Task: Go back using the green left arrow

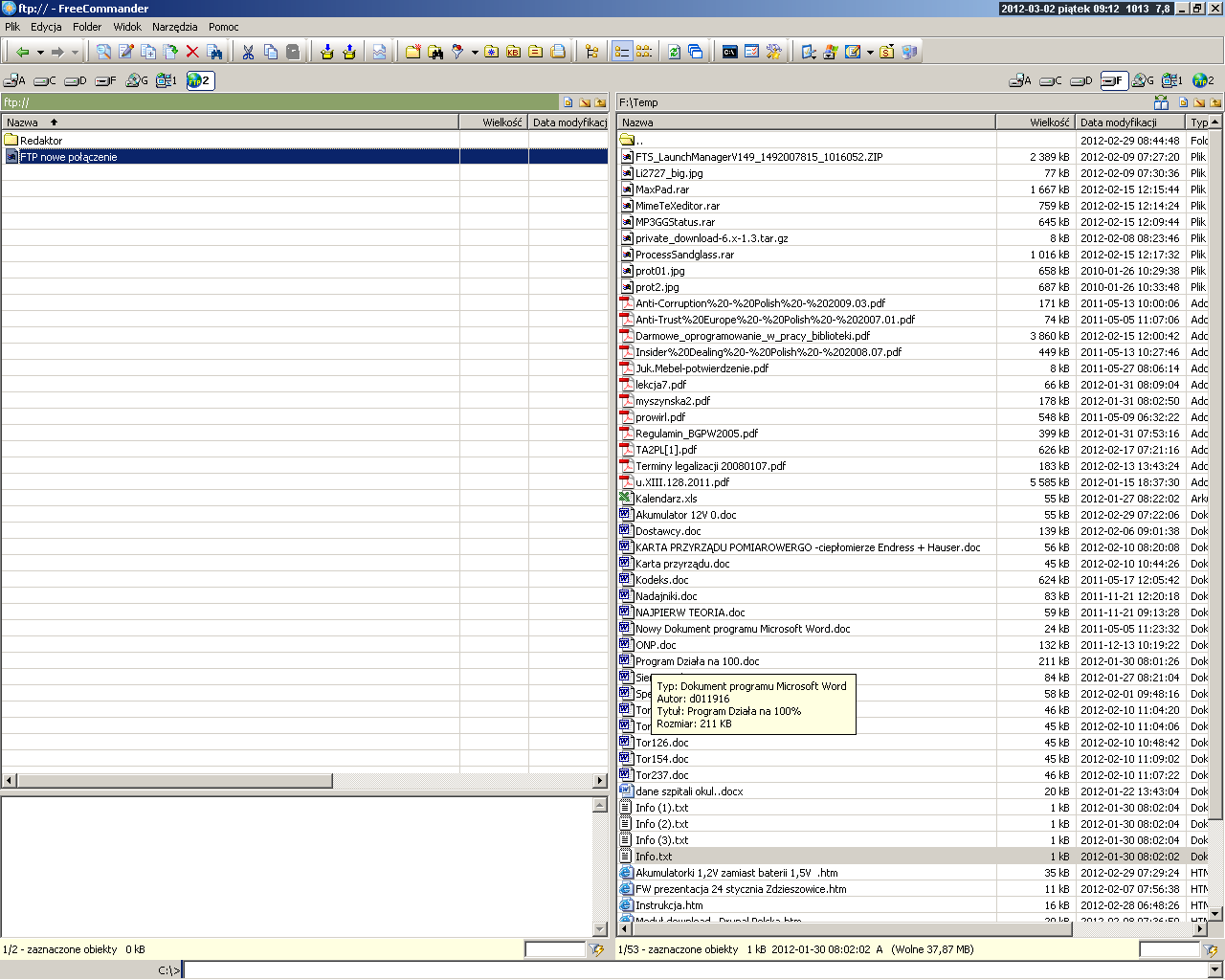Action: [22, 52]
